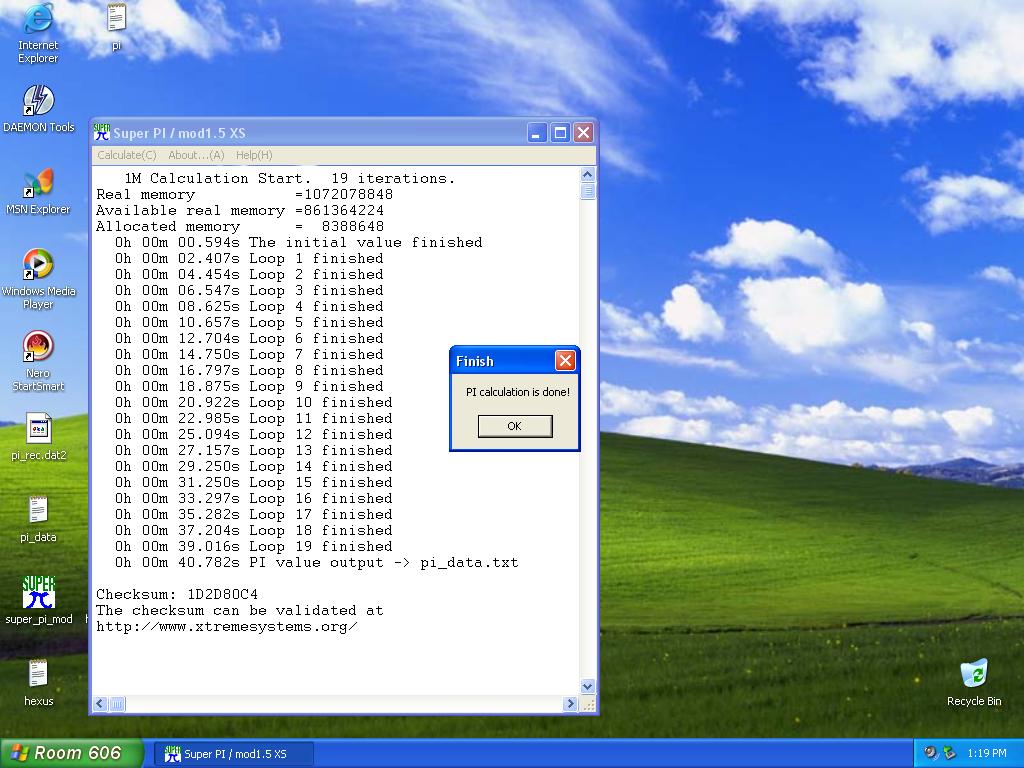Click the horizontal scrollbar left arrow
Image resolution: width=1024 pixels, height=768 pixels.
pyautogui.click(x=100, y=703)
